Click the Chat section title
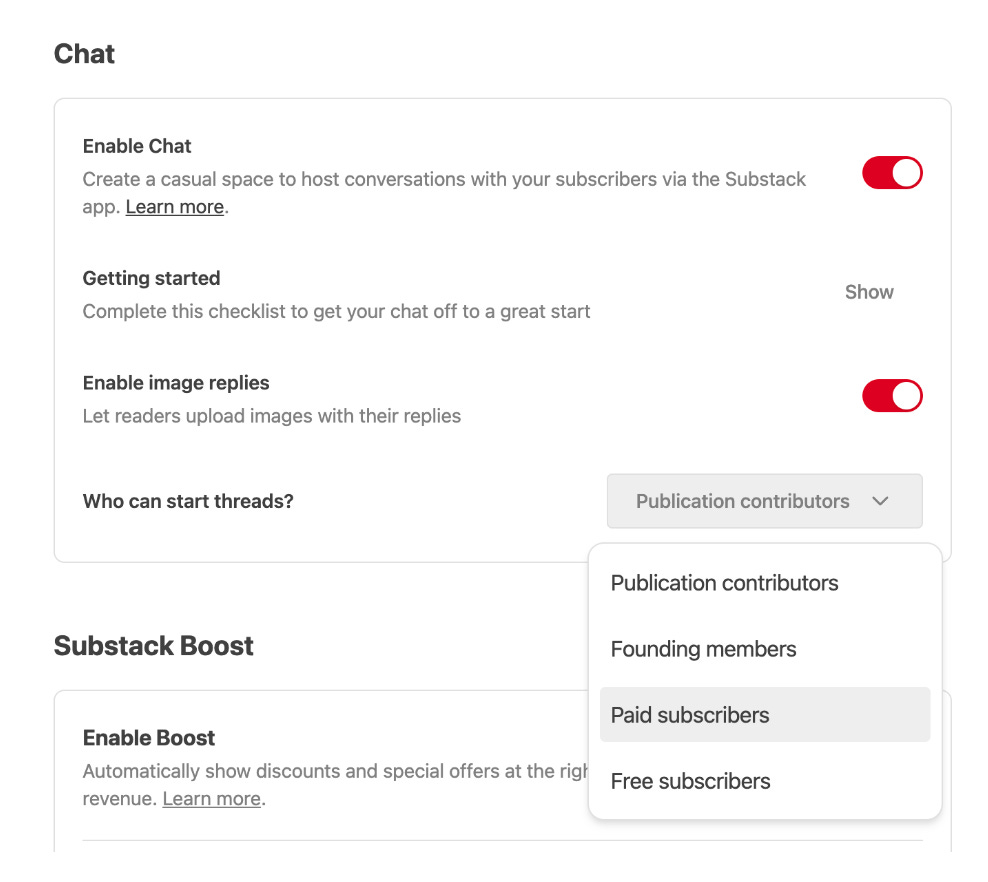The image size is (988, 882). 84,55
